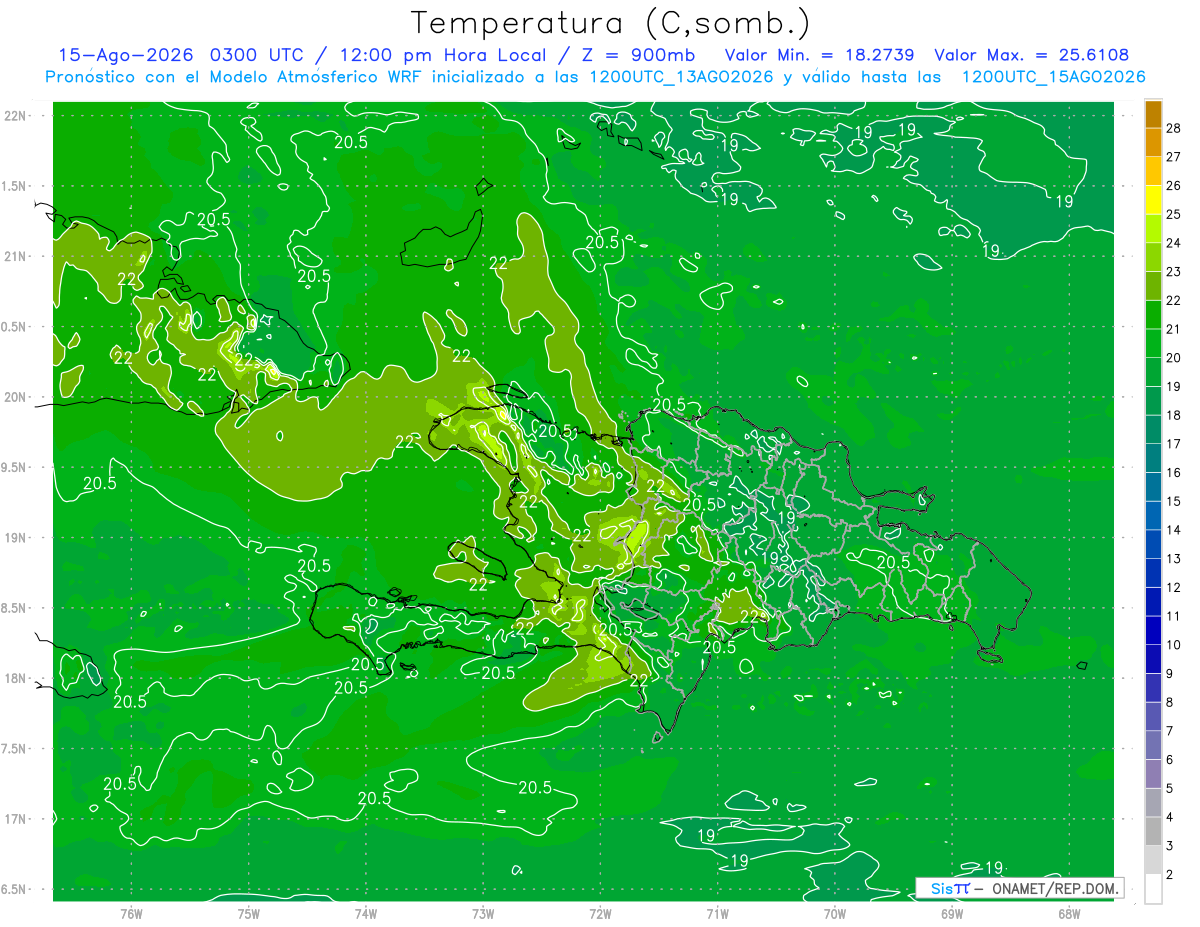Pick the dark orange swatch above the 28 label

pyautogui.click(x=1153, y=114)
